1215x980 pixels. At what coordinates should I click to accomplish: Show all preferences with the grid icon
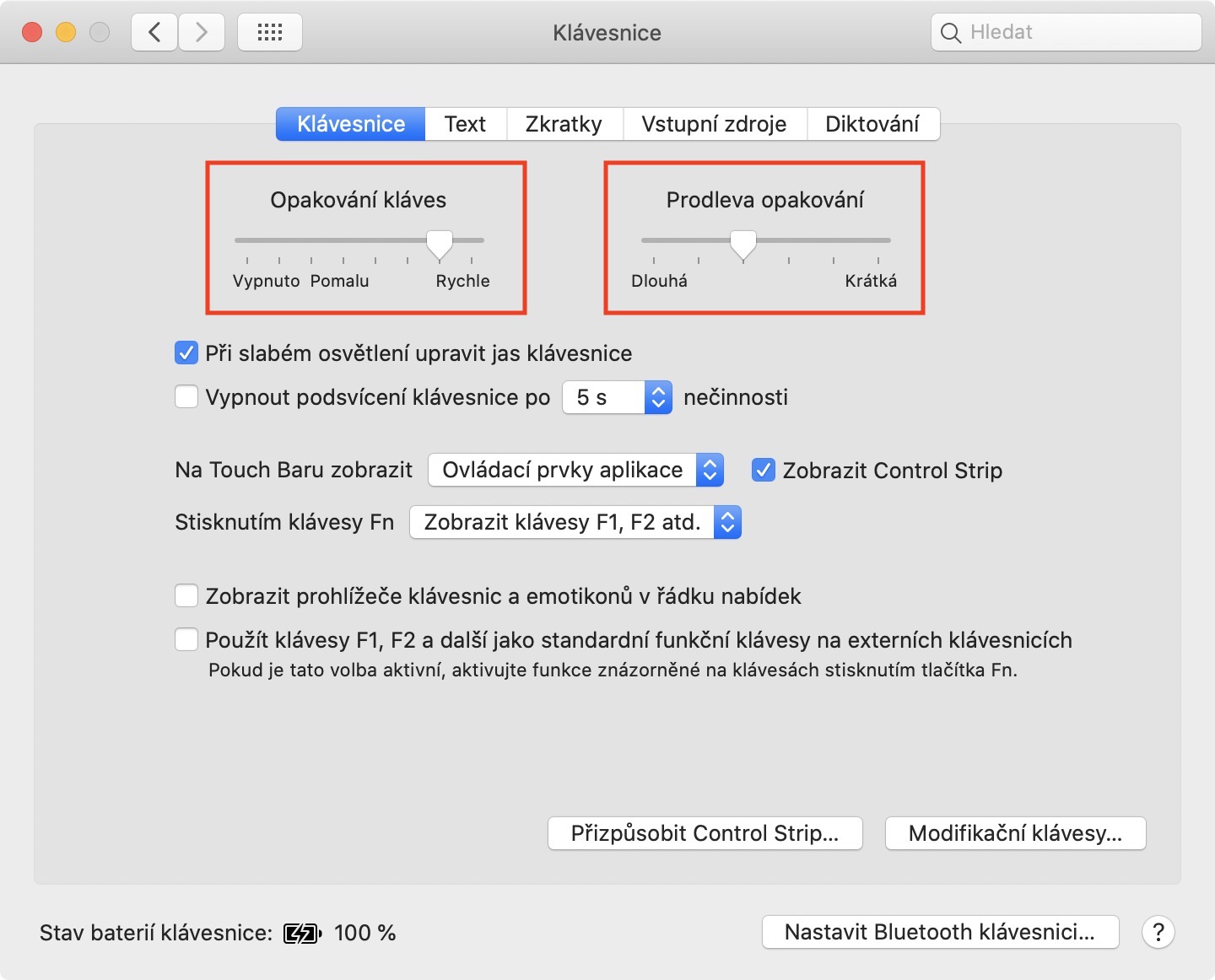[270, 33]
